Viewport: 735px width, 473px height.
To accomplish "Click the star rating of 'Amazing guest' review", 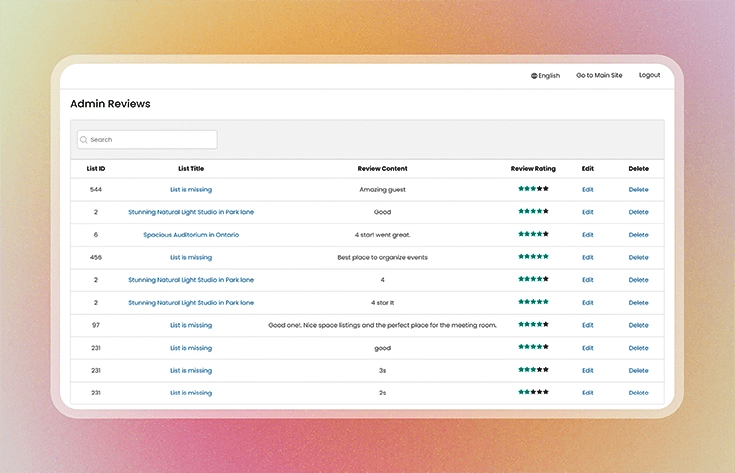I will click(533, 188).
